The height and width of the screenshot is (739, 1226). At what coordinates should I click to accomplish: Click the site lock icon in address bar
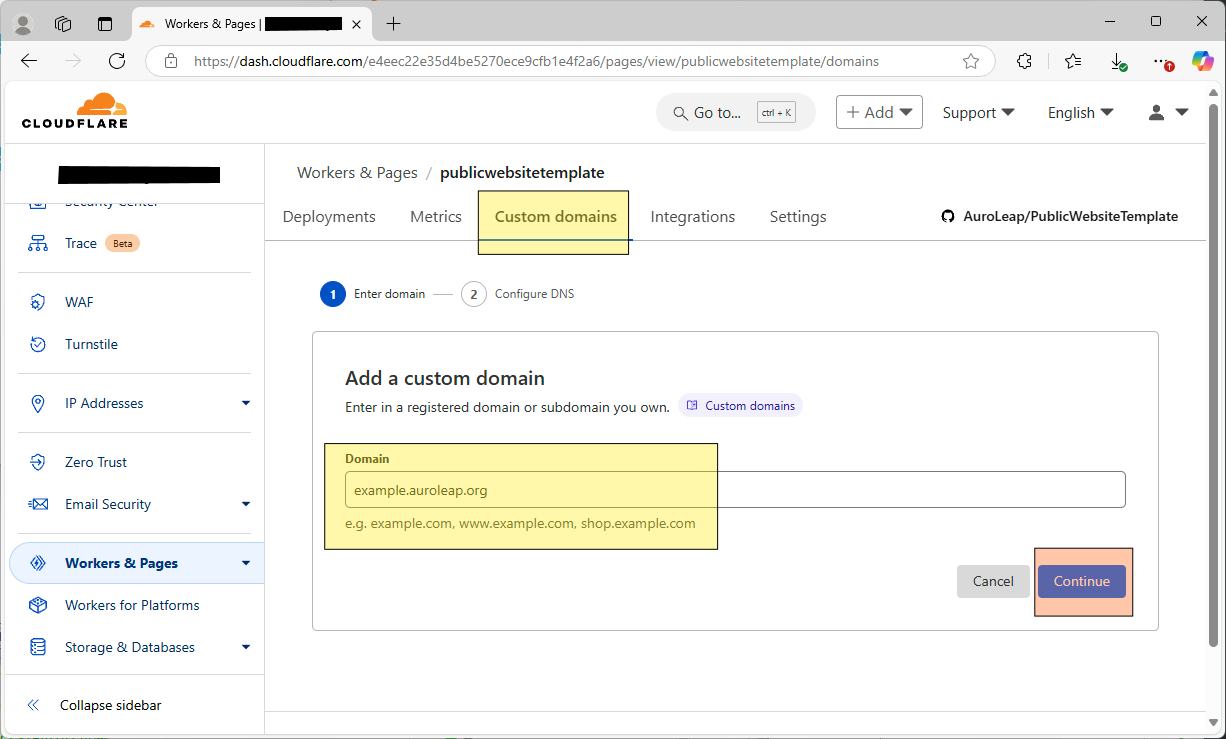[171, 61]
